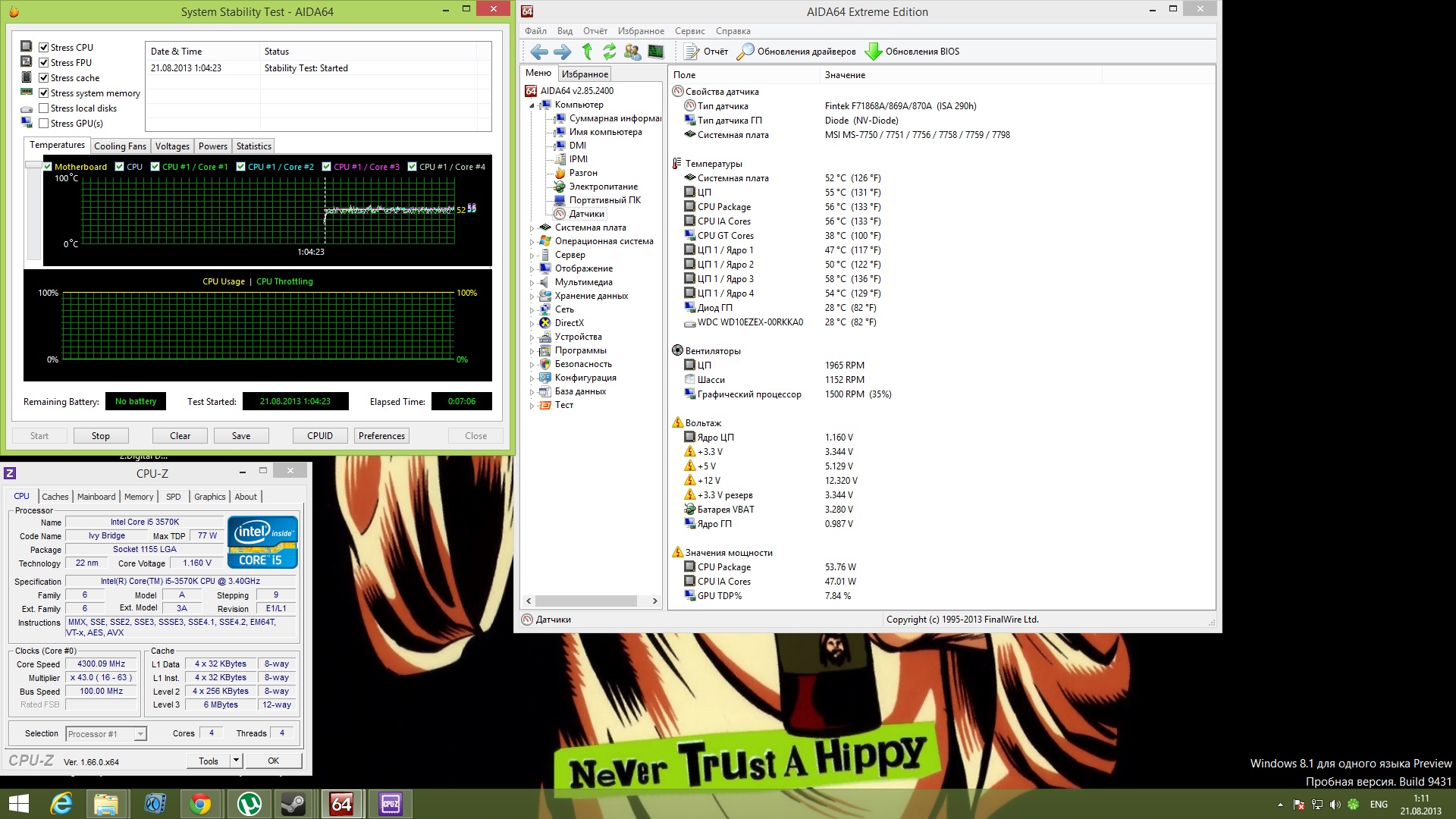1456x819 pixels.
Task: Open the Memory tab in CPU-Z
Action: [139, 497]
